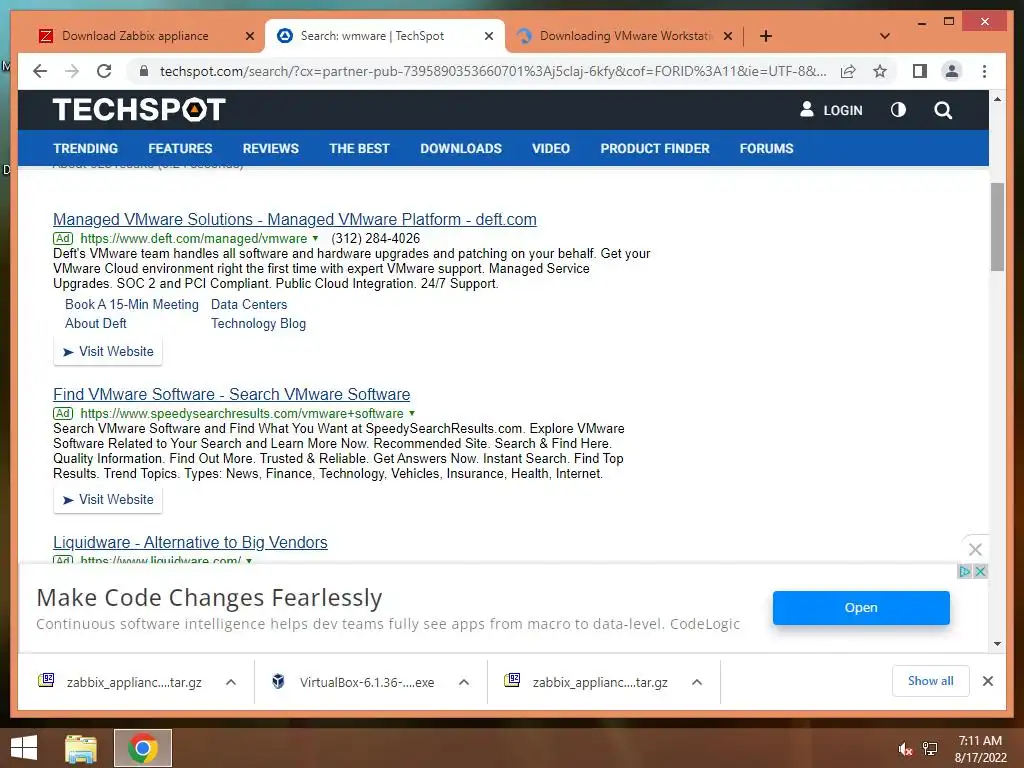Dismiss the bottom ad with gray X

pyautogui.click(x=975, y=550)
